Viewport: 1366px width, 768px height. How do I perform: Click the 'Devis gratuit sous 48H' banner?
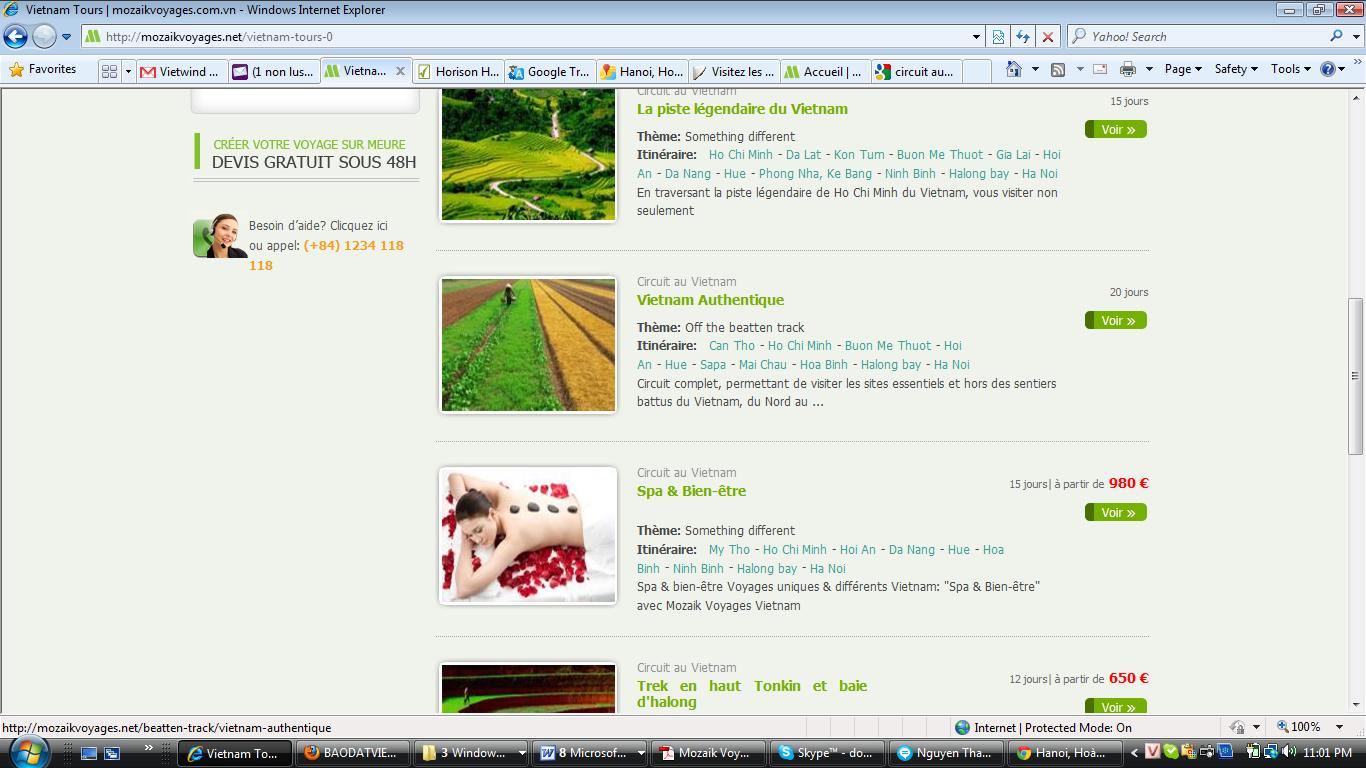[306, 153]
